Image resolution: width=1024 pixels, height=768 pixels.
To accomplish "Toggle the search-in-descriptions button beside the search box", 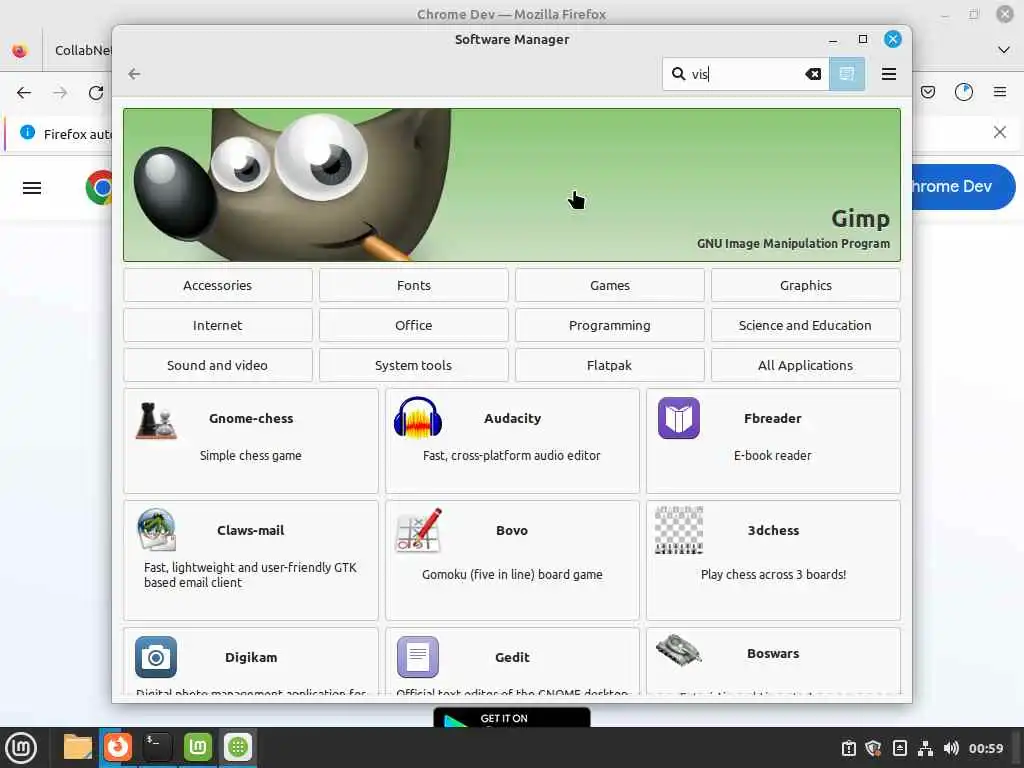I will (x=847, y=74).
